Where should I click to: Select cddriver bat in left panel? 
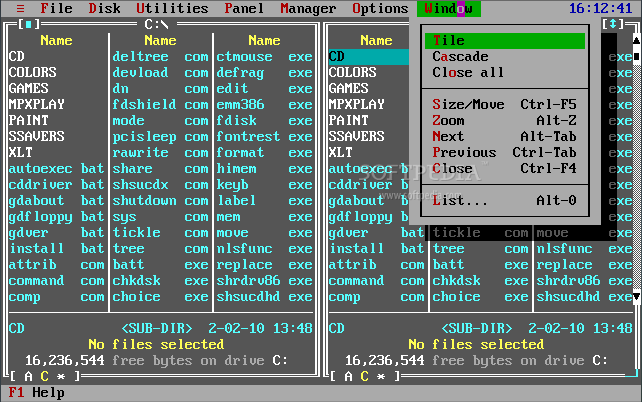tap(57, 185)
